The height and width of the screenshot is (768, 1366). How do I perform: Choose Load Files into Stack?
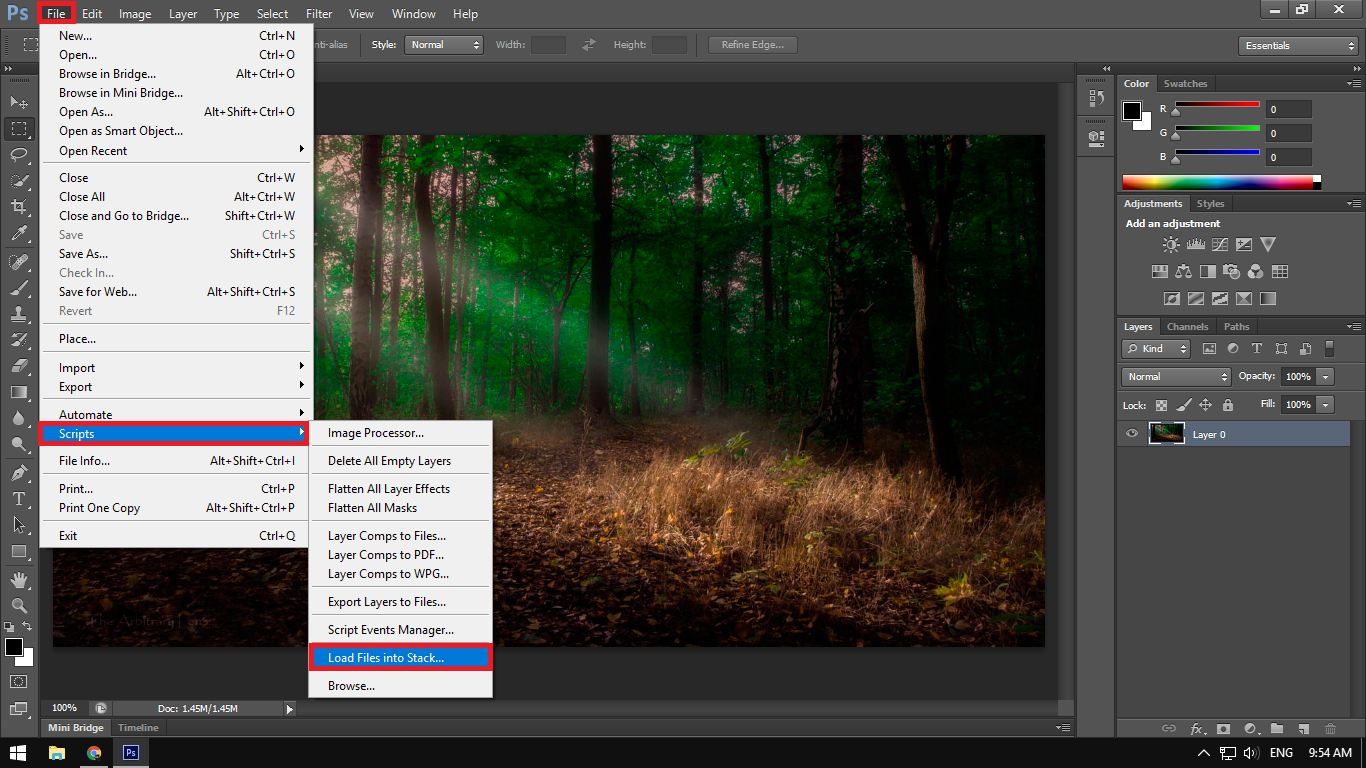pos(400,658)
